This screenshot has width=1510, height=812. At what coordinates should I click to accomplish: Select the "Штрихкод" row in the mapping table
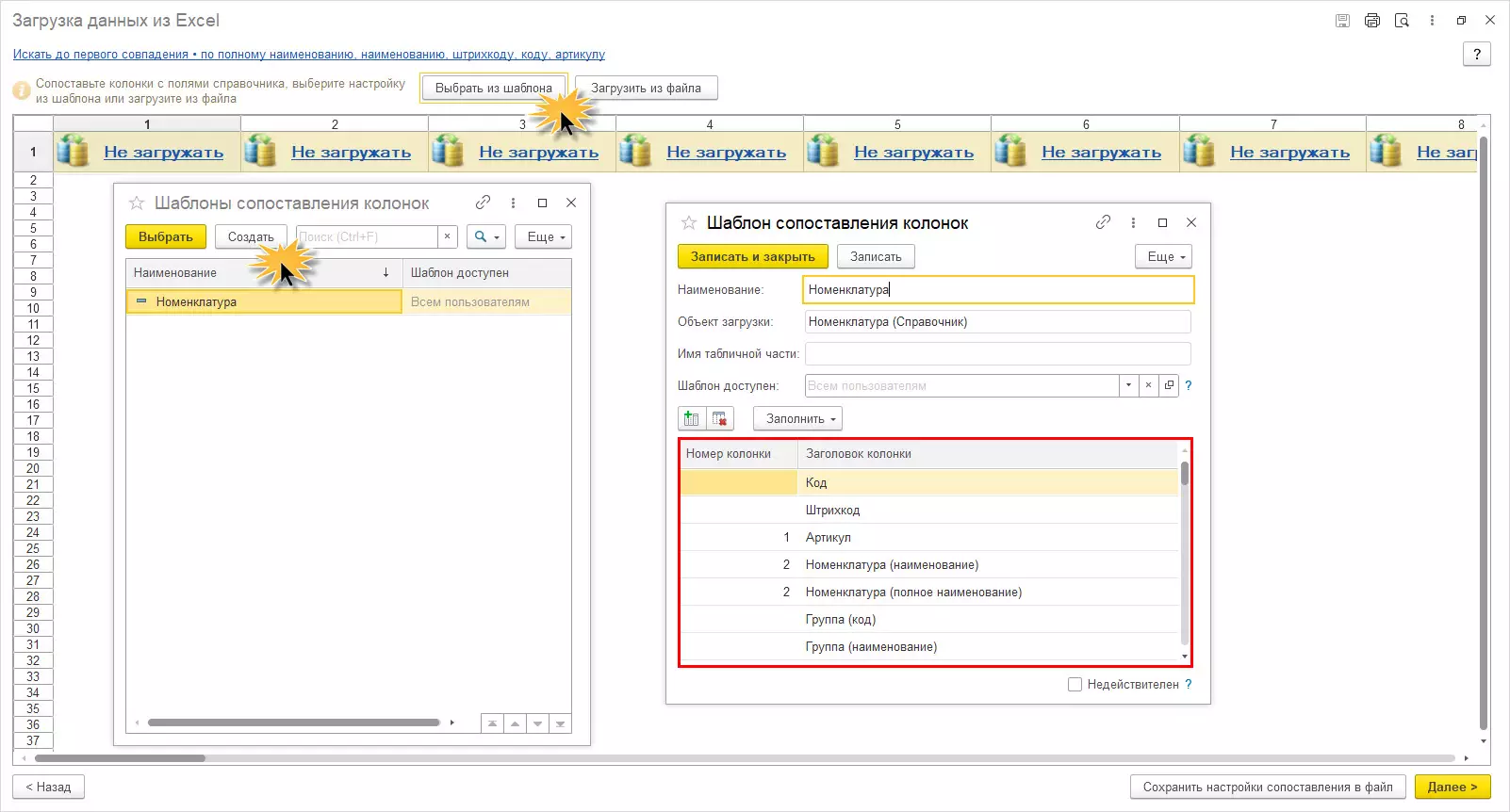coord(929,510)
